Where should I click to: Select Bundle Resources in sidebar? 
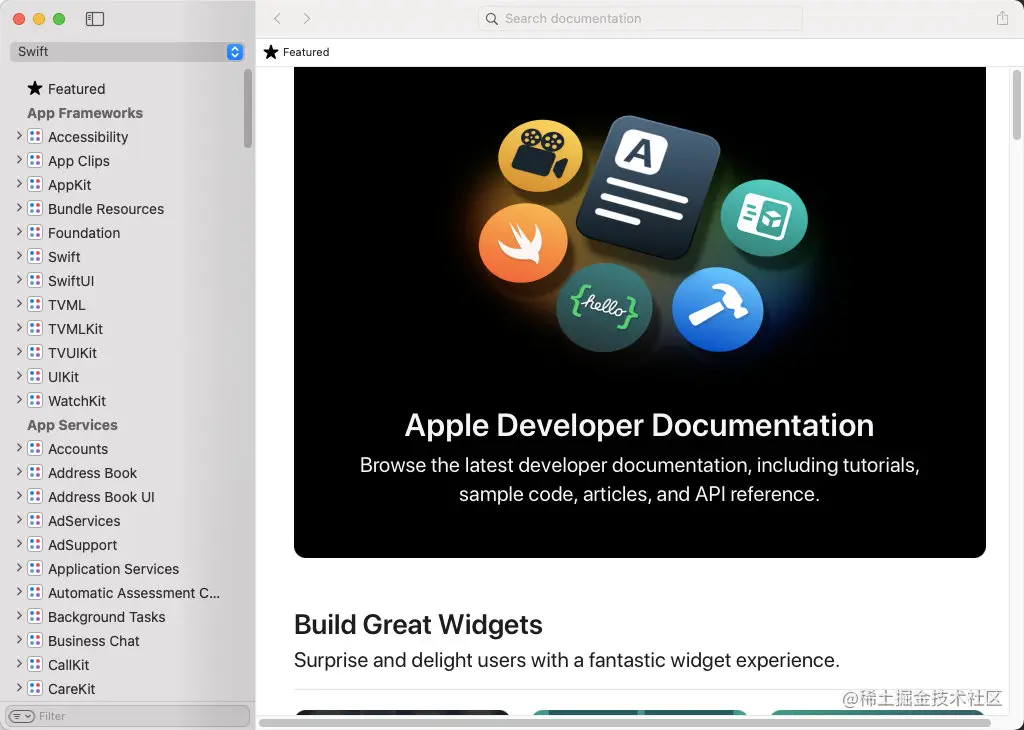pyautogui.click(x=106, y=209)
